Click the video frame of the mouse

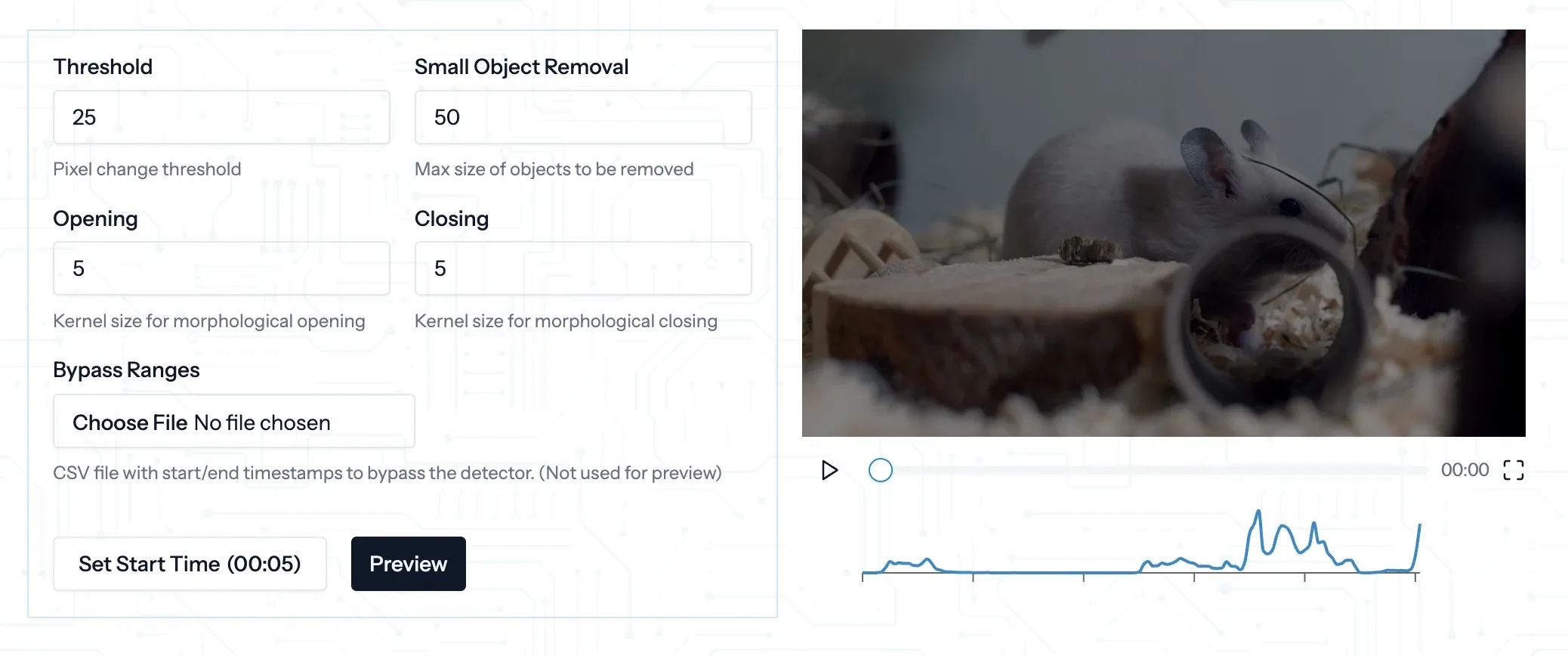tap(1163, 233)
